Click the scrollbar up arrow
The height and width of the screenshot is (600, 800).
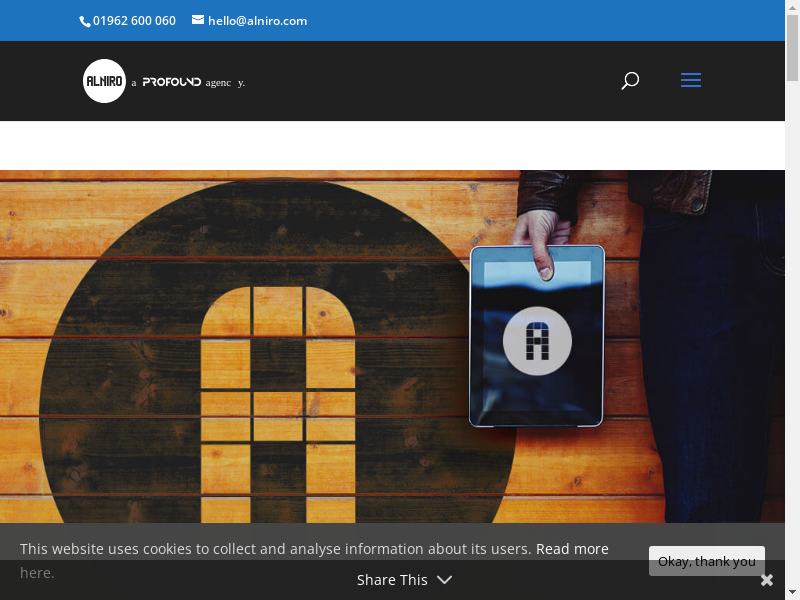pos(792,8)
